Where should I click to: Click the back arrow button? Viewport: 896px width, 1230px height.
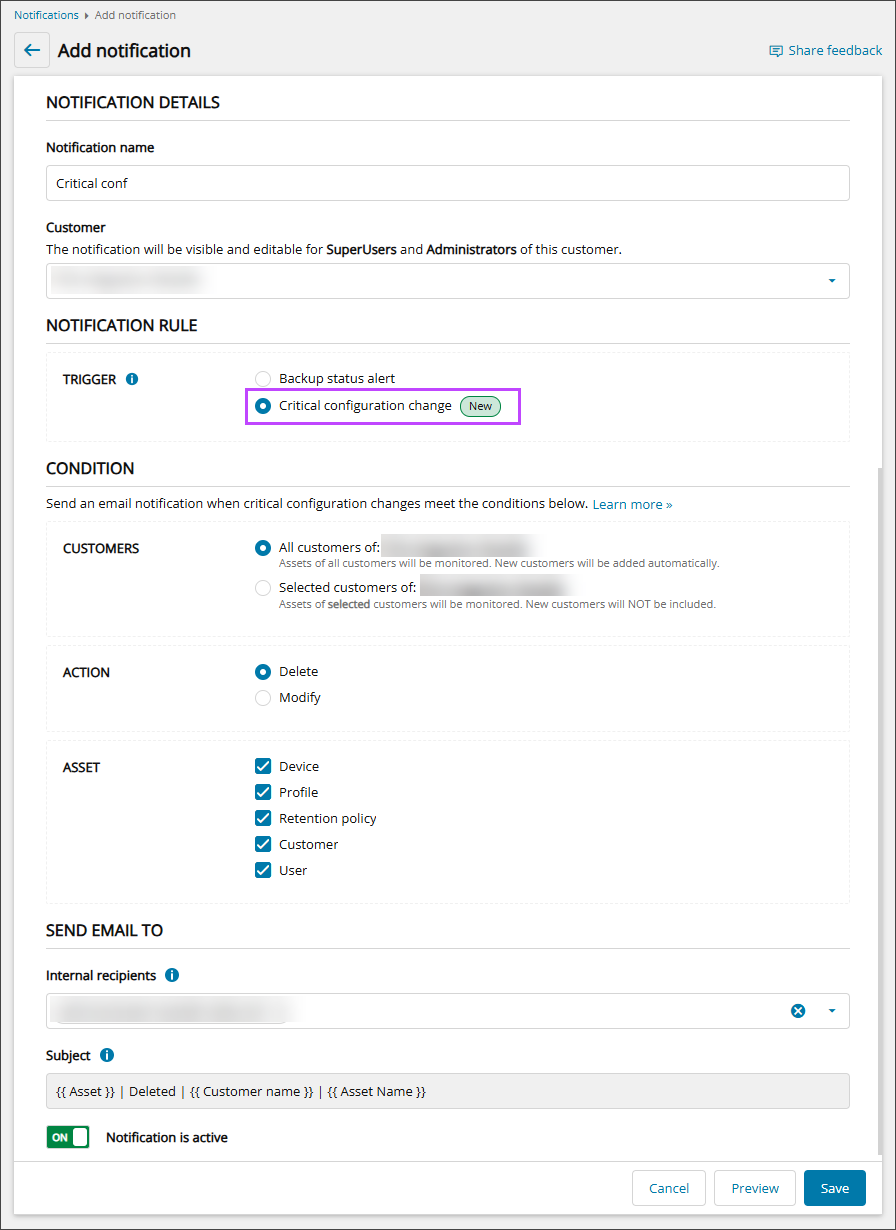(32, 50)
